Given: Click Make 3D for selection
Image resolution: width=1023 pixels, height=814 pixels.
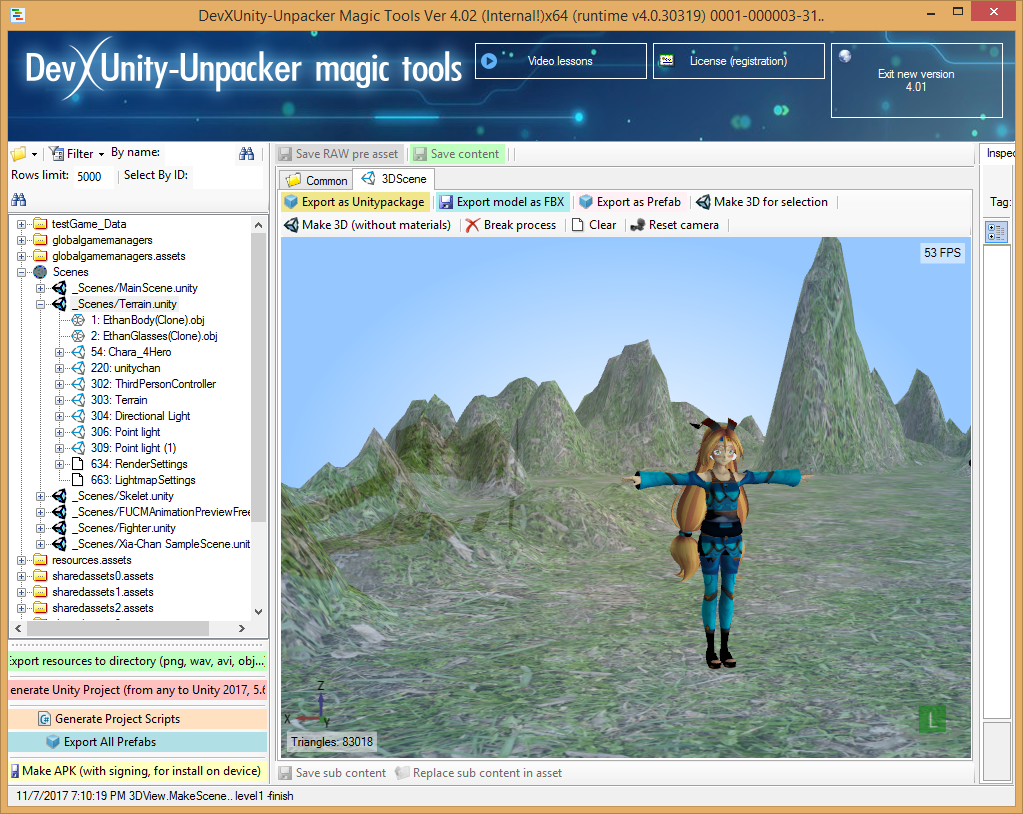Looking at the screenshot, I should tap(762, 202).
